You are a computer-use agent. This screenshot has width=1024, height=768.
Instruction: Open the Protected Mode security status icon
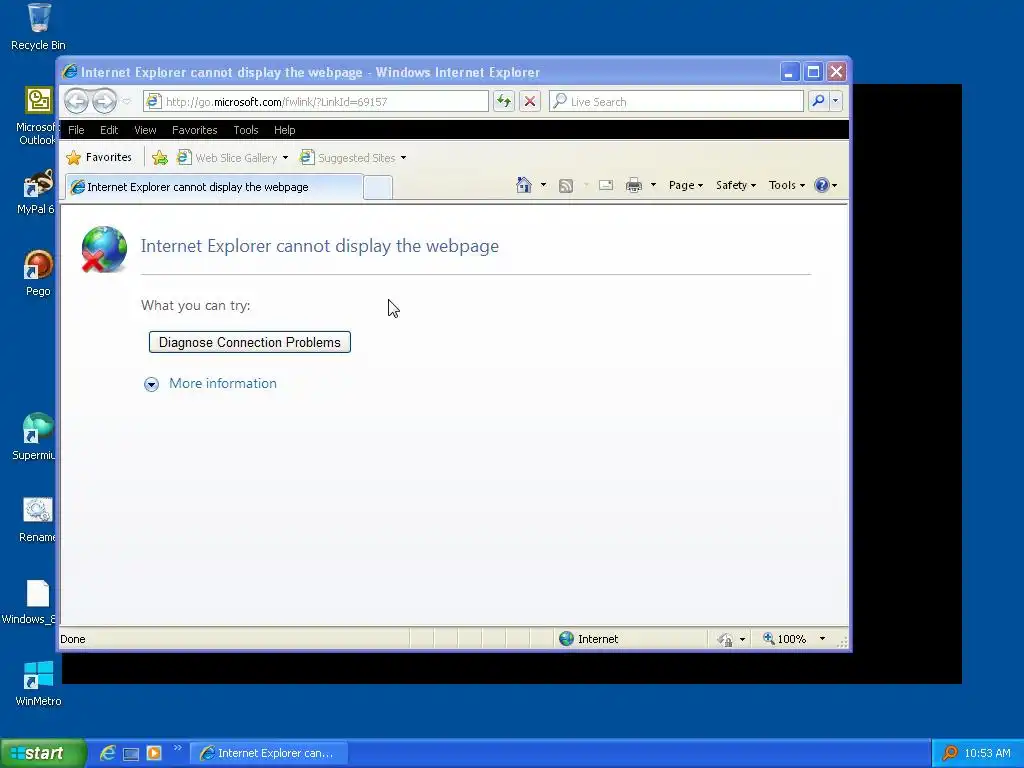pyautogui.click(x=725, y=639)
